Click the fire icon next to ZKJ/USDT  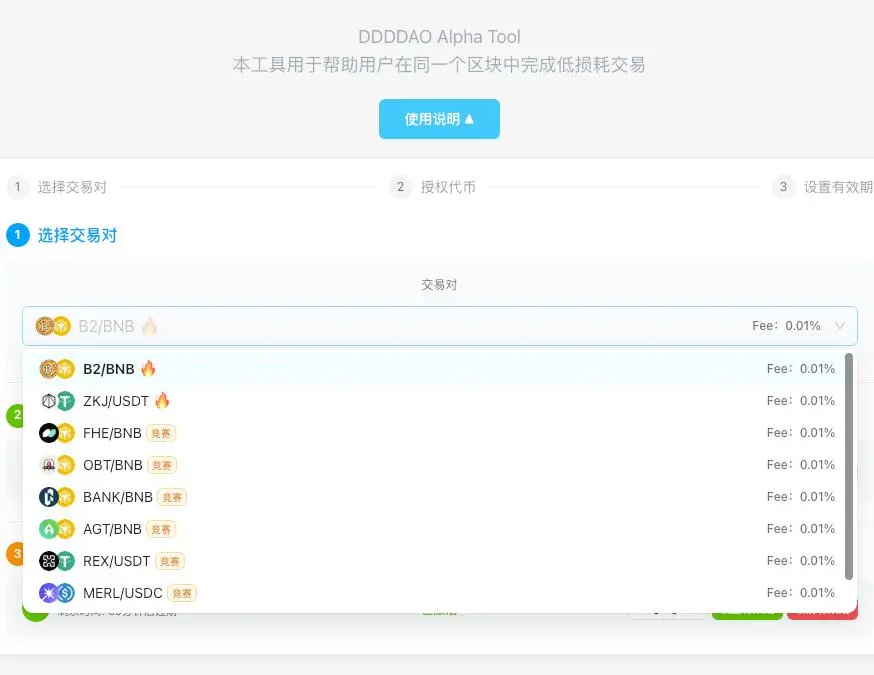[x=162, y=400]
